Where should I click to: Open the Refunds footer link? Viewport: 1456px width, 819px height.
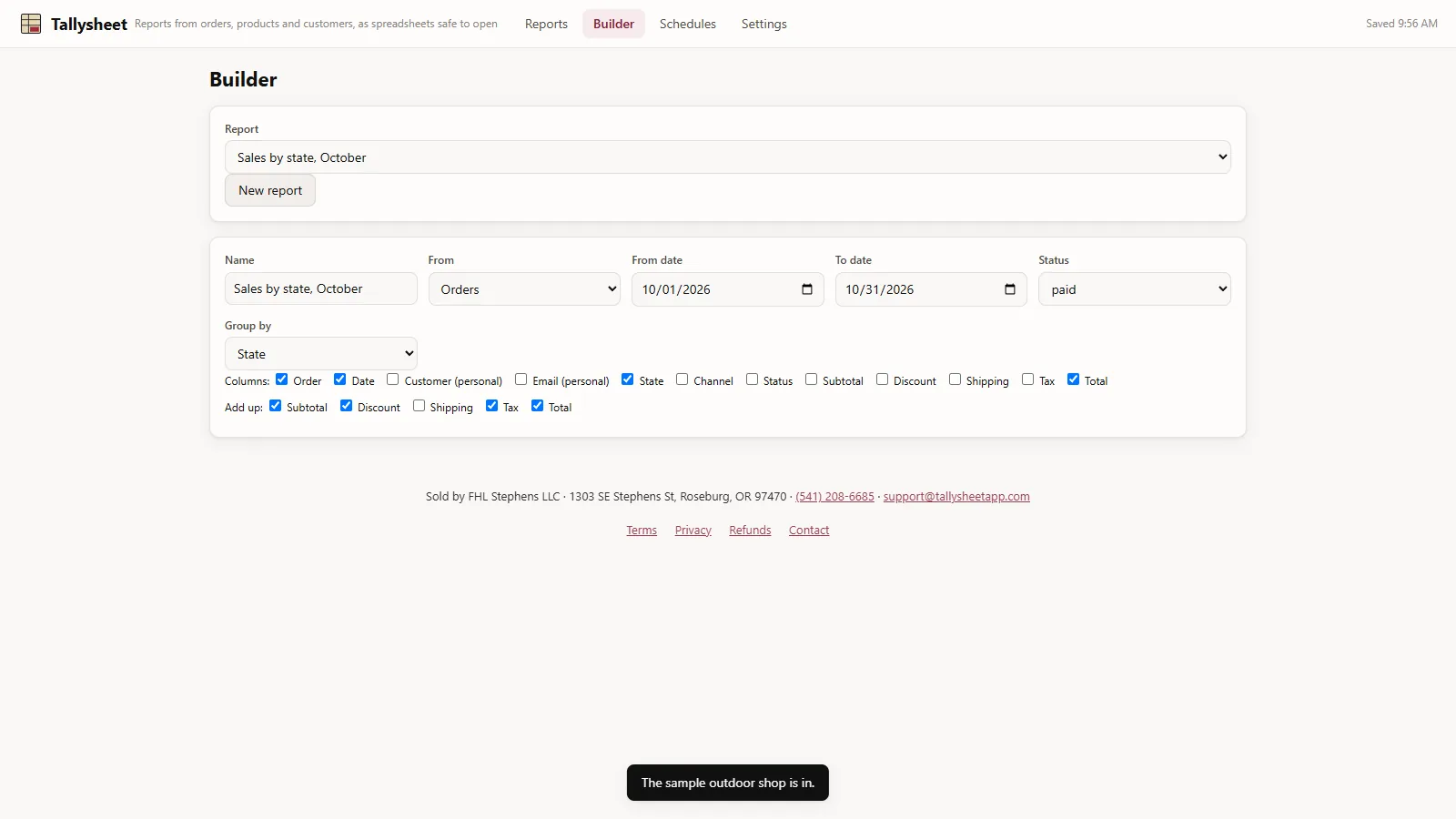click(750, 531)
